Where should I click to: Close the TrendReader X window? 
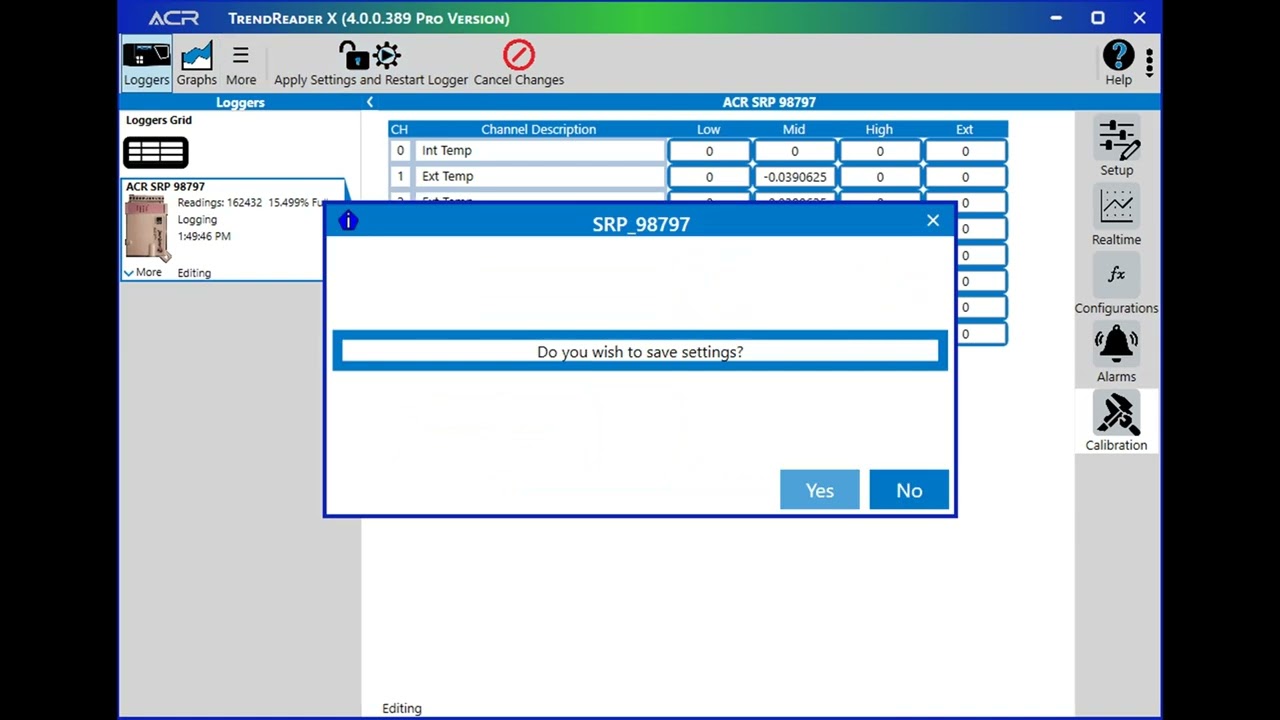click(1139, 18)
